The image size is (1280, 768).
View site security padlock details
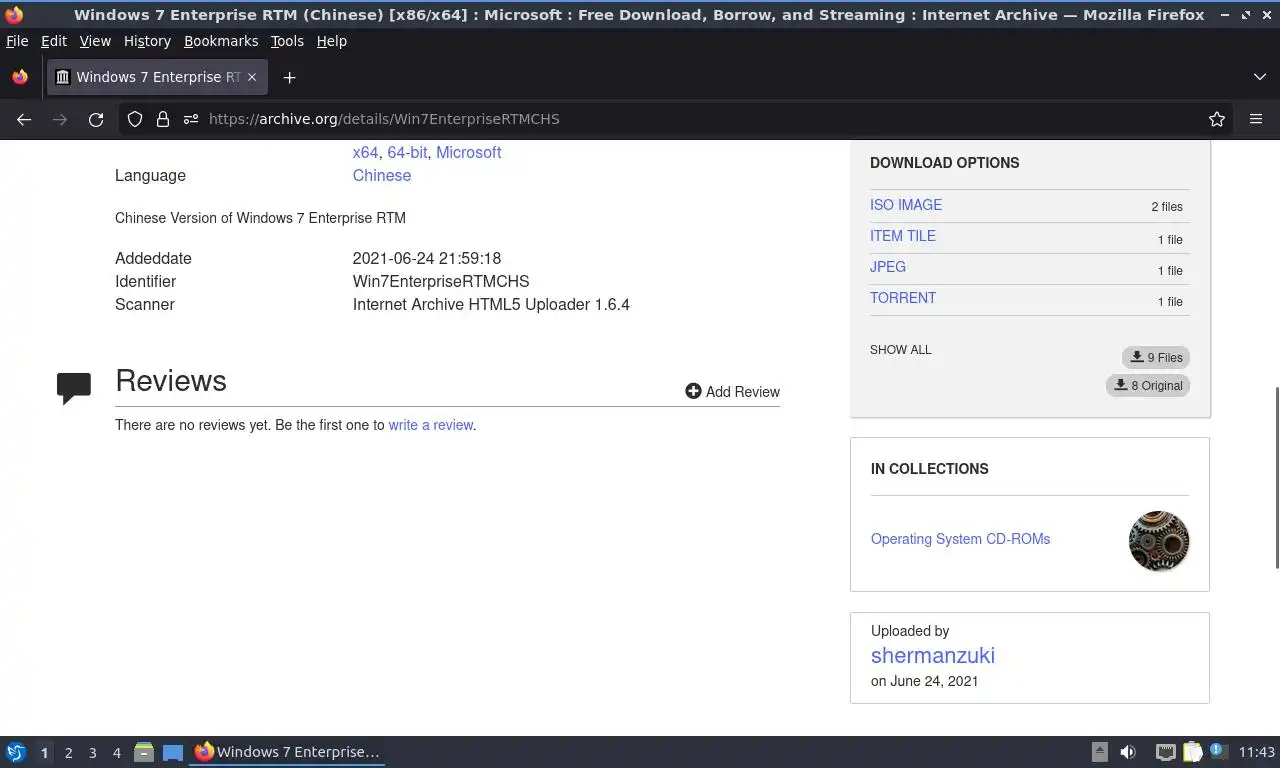(163, 119)
